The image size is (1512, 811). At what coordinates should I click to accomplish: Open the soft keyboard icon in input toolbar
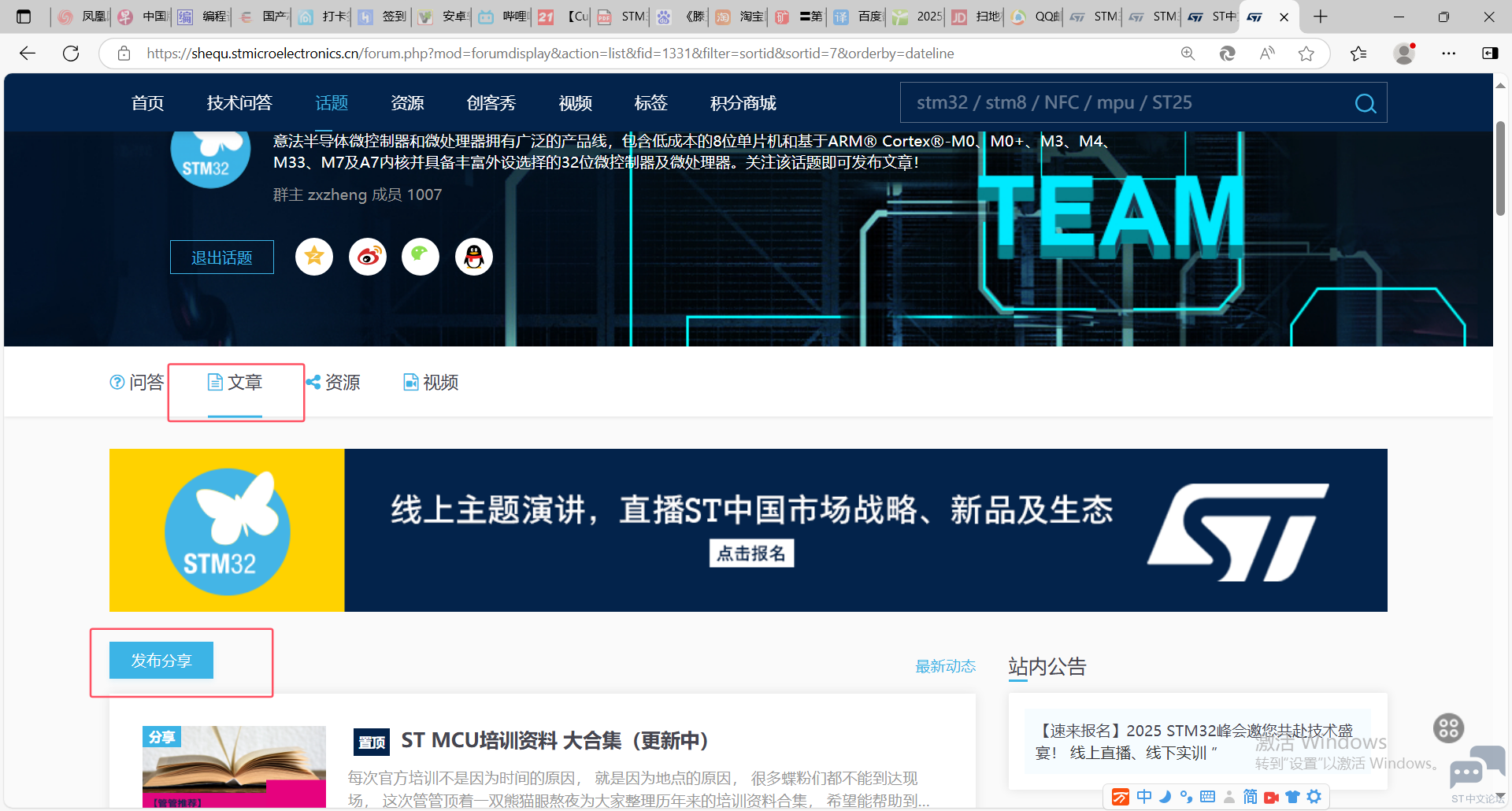(x=1207, y=797)
